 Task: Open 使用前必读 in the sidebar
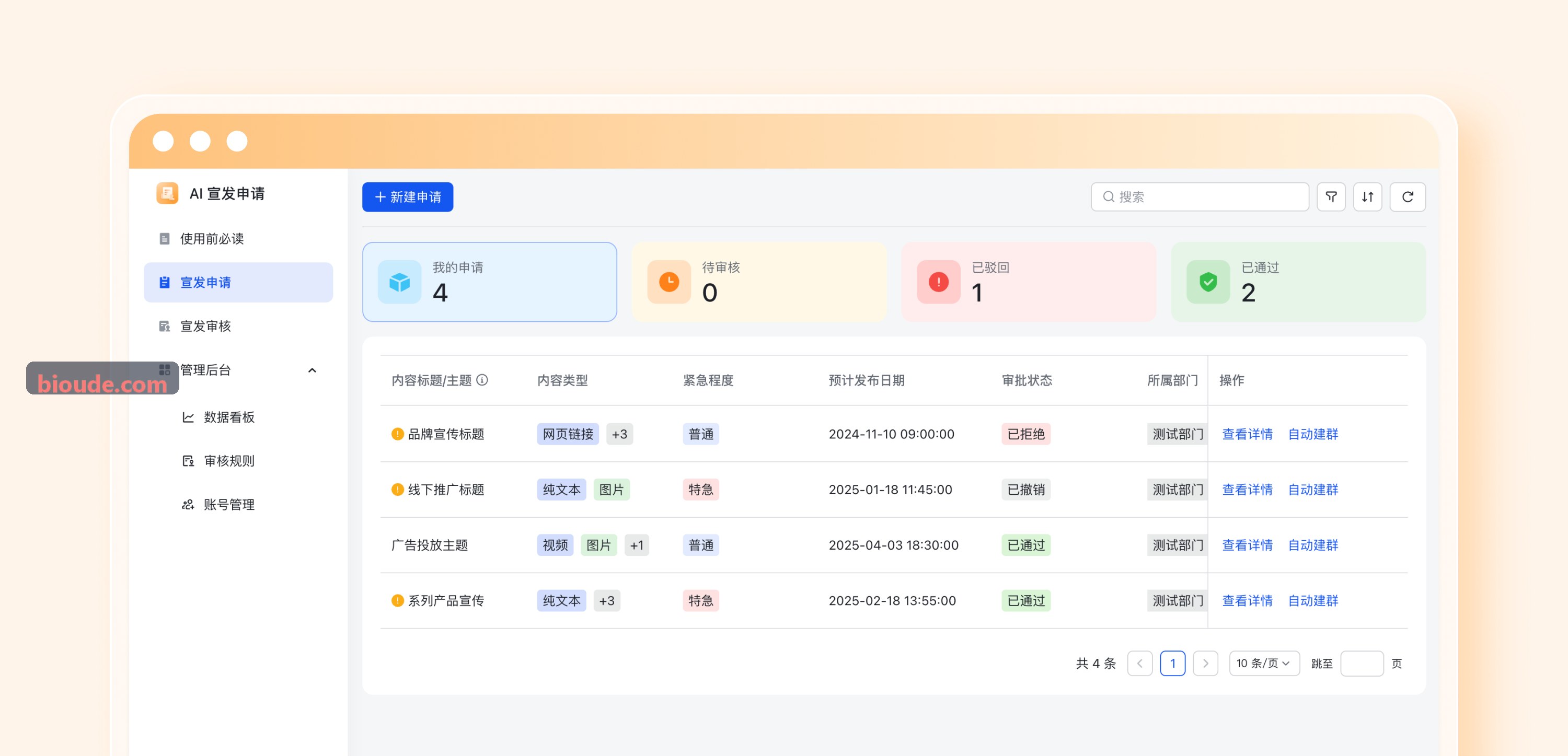click(238, 239)
